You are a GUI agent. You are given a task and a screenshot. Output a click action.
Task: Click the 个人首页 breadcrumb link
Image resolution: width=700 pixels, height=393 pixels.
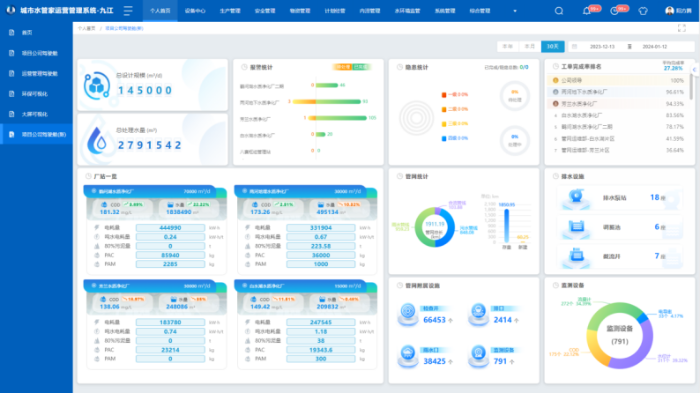[87, 28]
